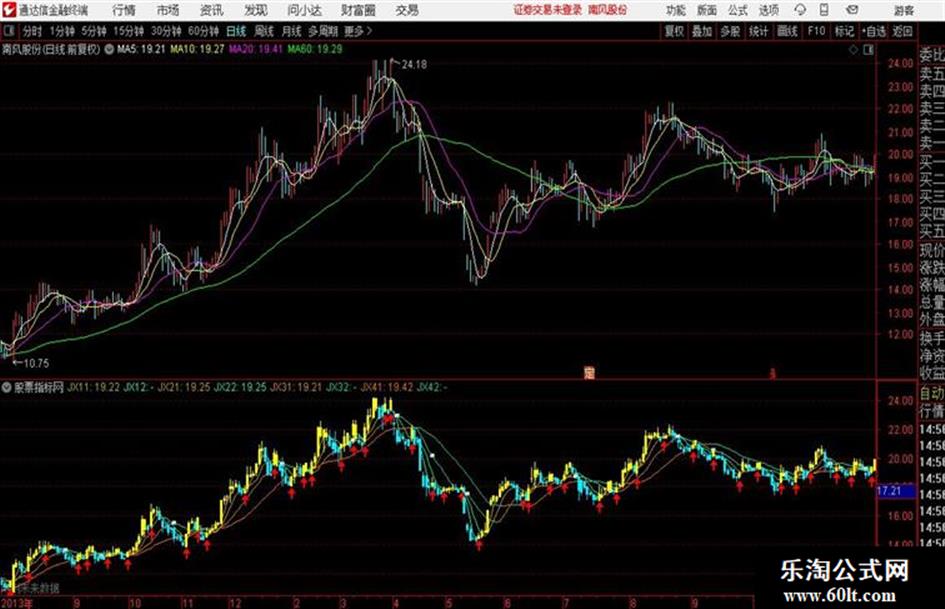Click the MA20: 19.41 indicator value
The height and width of the screenshot is (609, 945).
click(x=256, y=49)
